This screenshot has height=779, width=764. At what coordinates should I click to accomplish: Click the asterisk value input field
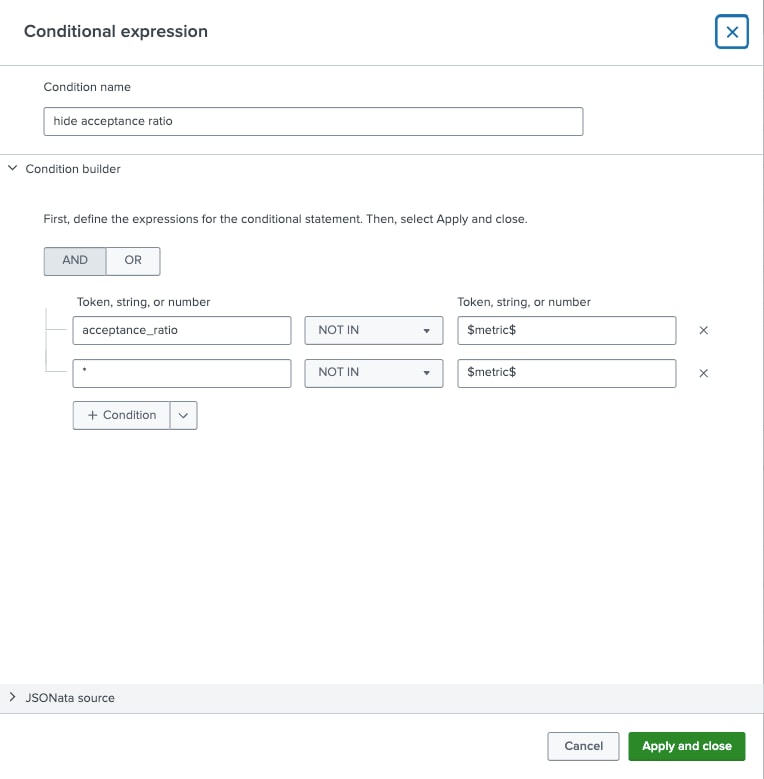coord(182,372)
